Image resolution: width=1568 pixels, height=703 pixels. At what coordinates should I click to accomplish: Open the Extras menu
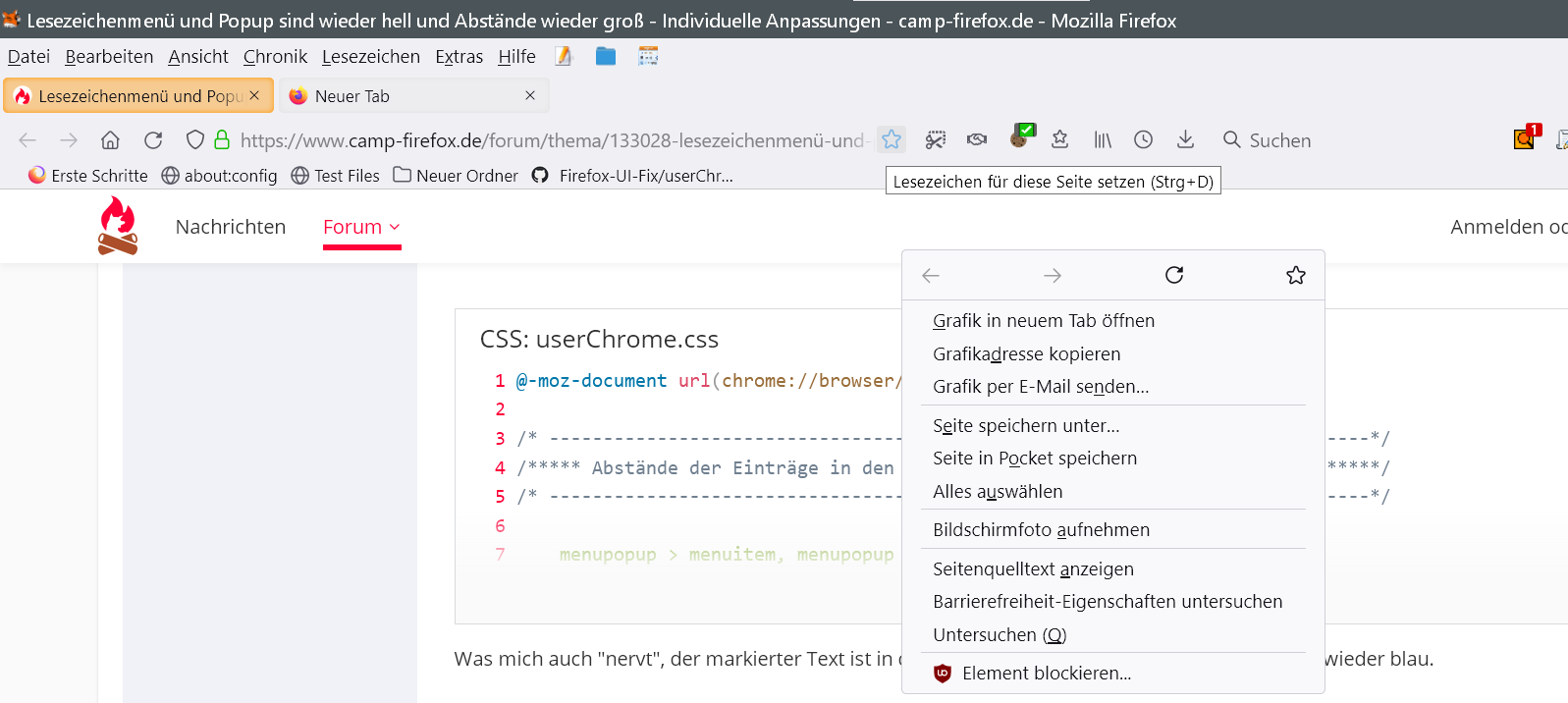459,57
